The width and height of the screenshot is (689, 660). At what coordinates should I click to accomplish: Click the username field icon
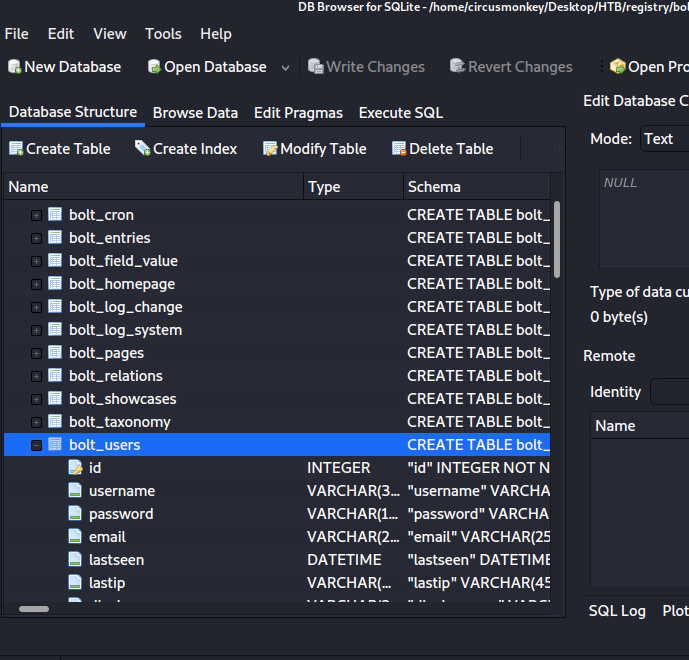click(x=75, y=490)
